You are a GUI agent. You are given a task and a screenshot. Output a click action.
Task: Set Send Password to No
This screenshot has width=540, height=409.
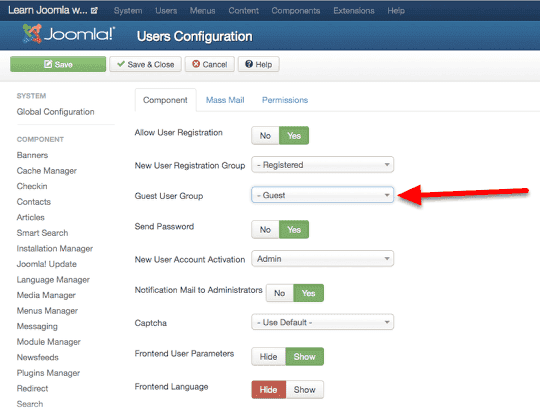[x=265, y=230]
